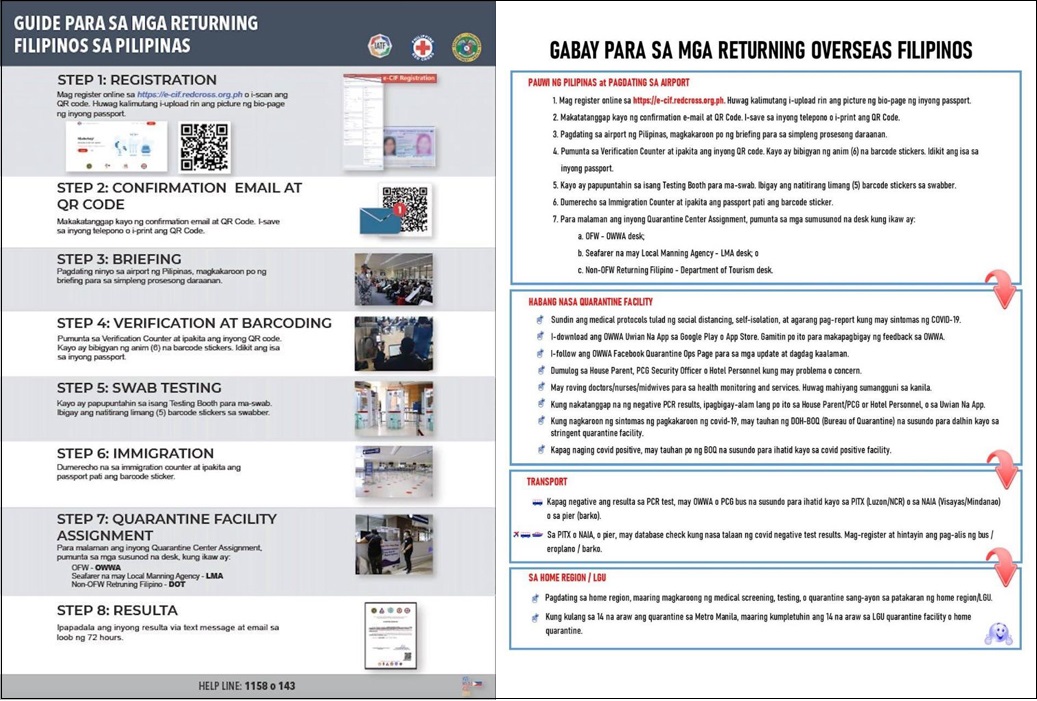Image resolution: width=1037 pixels, height=701 pixels.
Task: Click the QR code under Step 1 Registration
Action: [x=204, y=147]
